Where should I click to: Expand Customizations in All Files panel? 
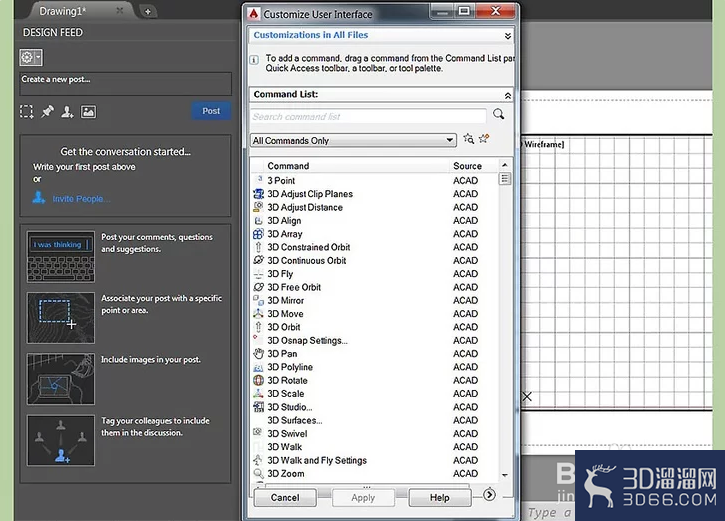click(x=508, y=36)
